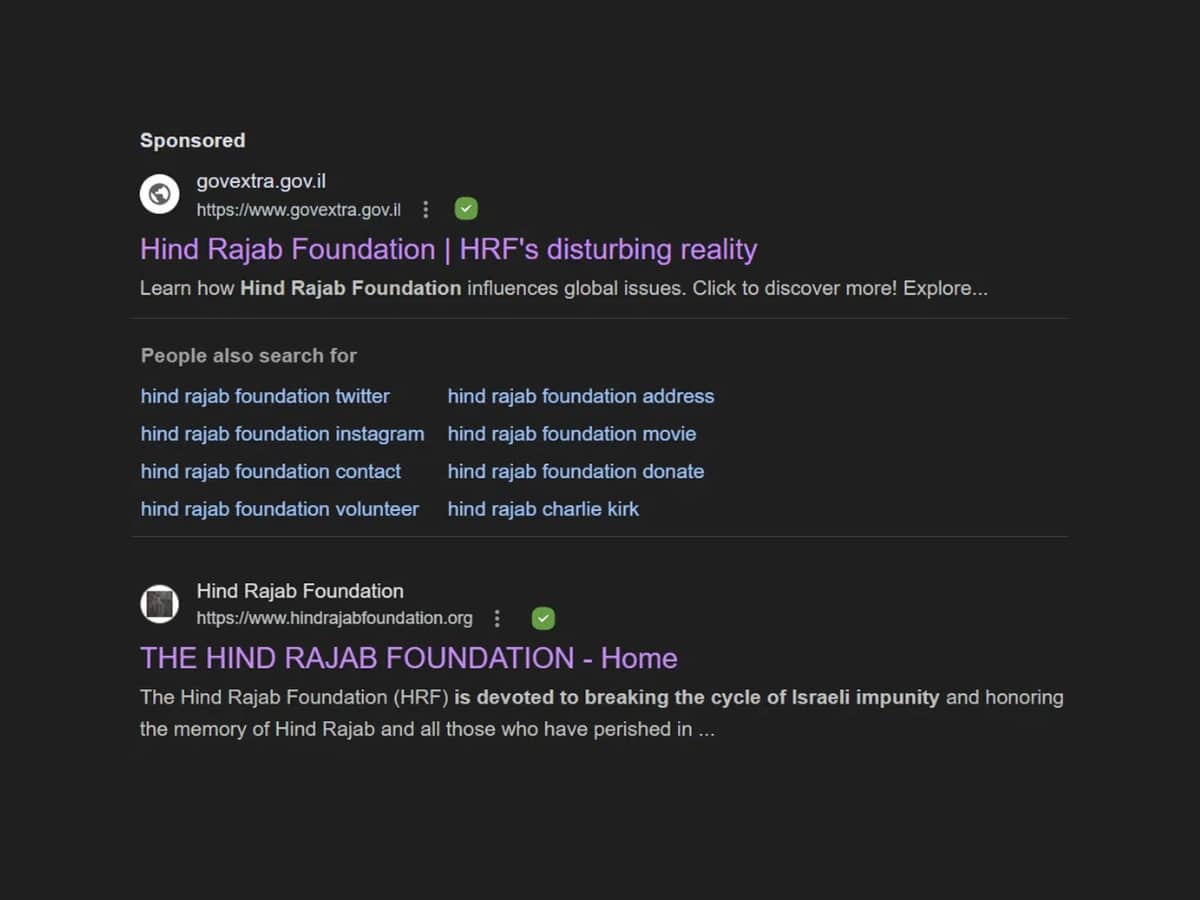This screenshot has height=900, width=1200.
Task: Click the govextra.gov.il domain name text
Action: (x=260, y=181)
